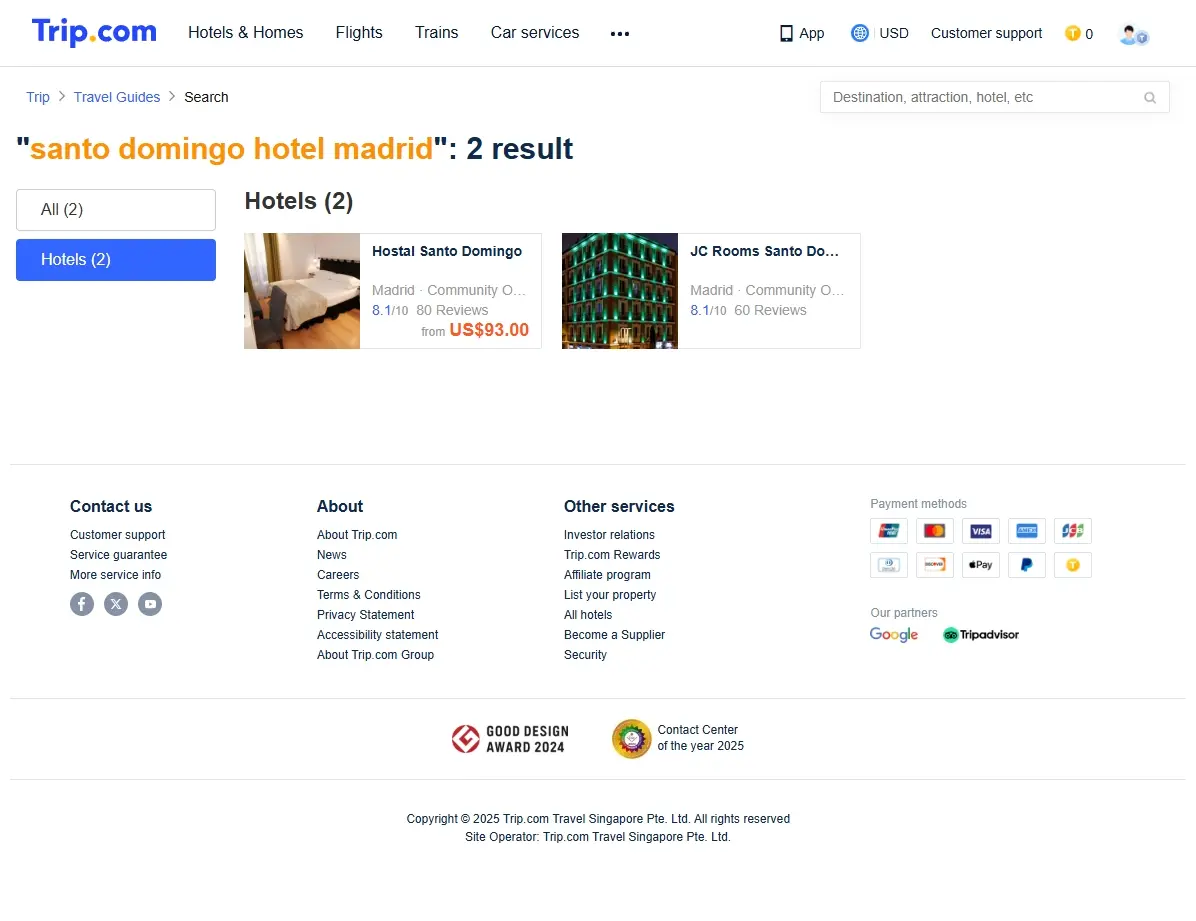Open the USD currency selector
The width and height of the screenshot is (1196, 921).
(x=894, y=34)
